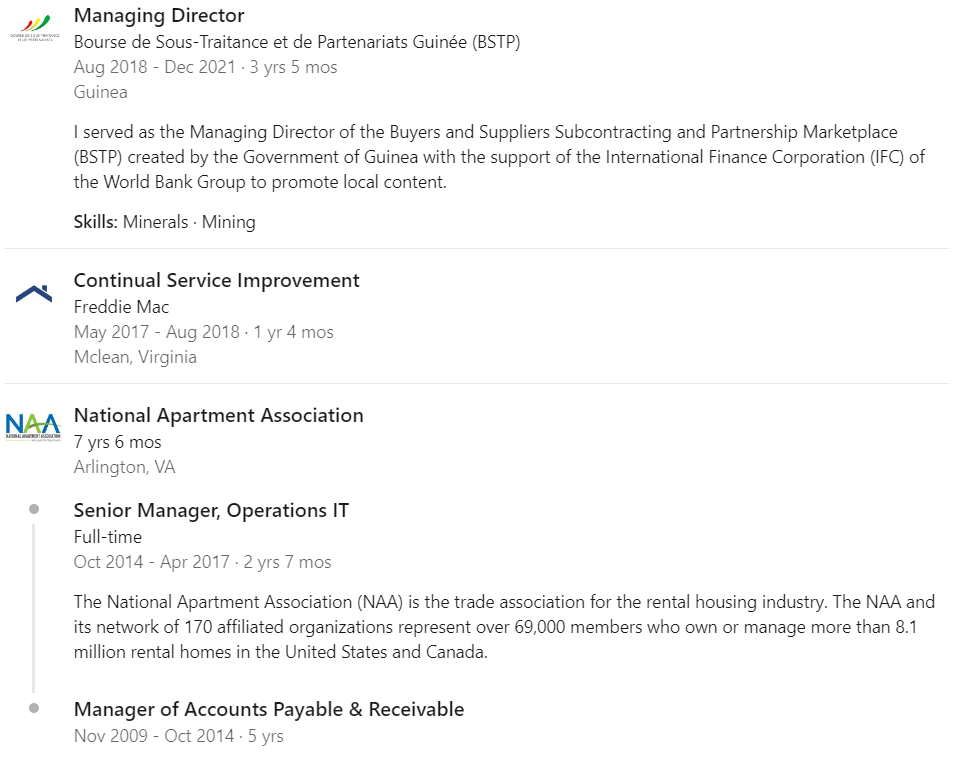Open the Managing Director position title
The image size is (962, 769).
coord(159,16)
